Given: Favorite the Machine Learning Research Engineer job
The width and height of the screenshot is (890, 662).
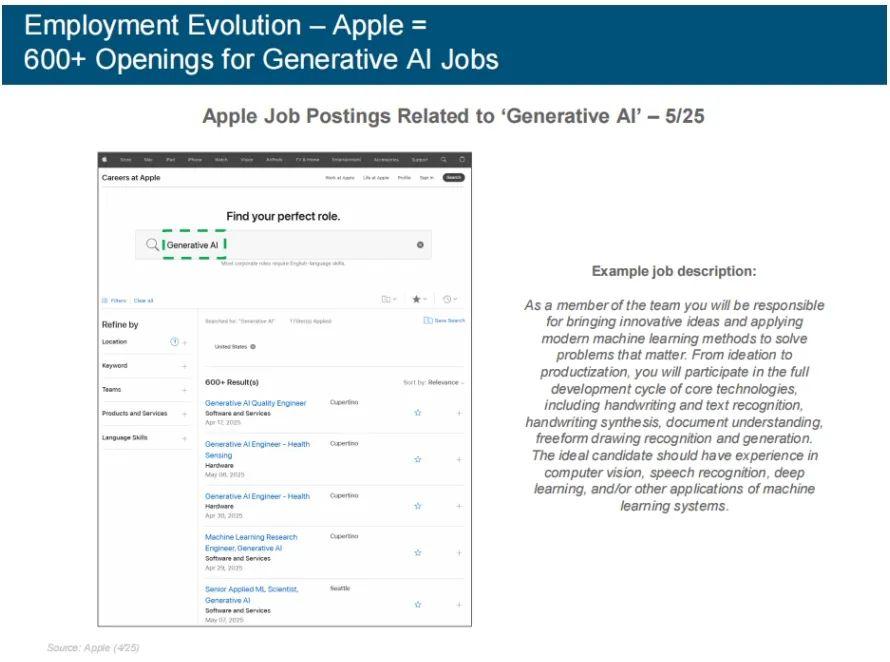Looking at the screenshot, I should pos(418,552).
